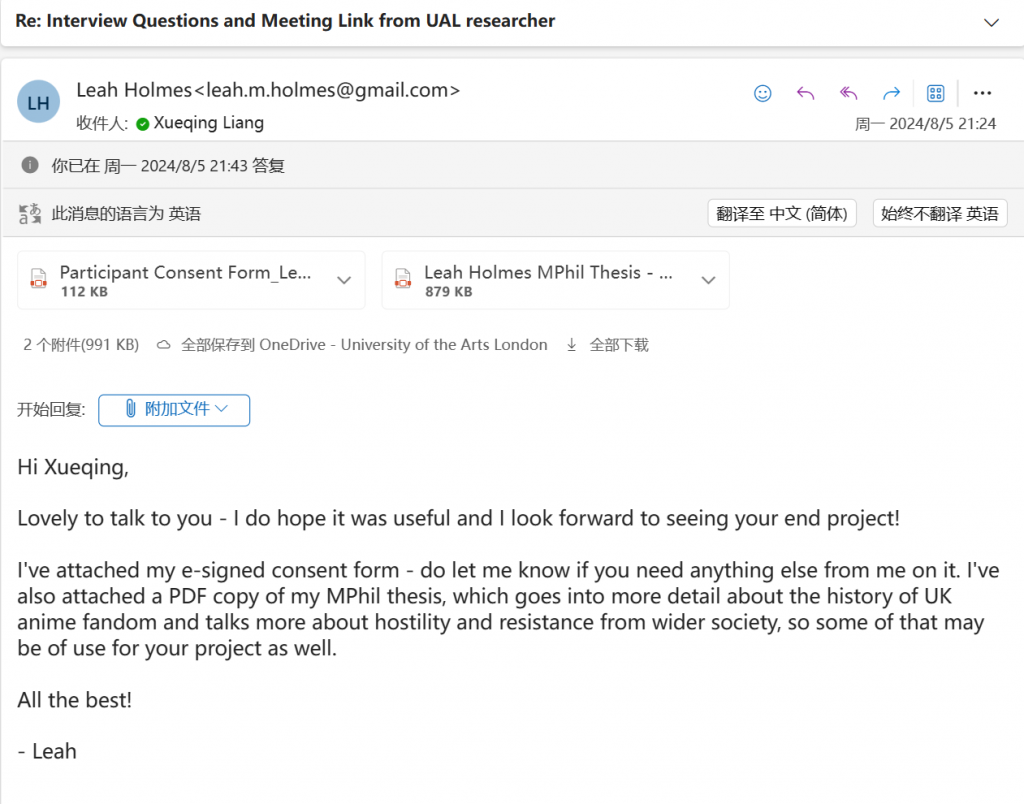Screen dimensions: 1024x804
Task: Collapse the email subject header chevron
Action: click(991, 23)
